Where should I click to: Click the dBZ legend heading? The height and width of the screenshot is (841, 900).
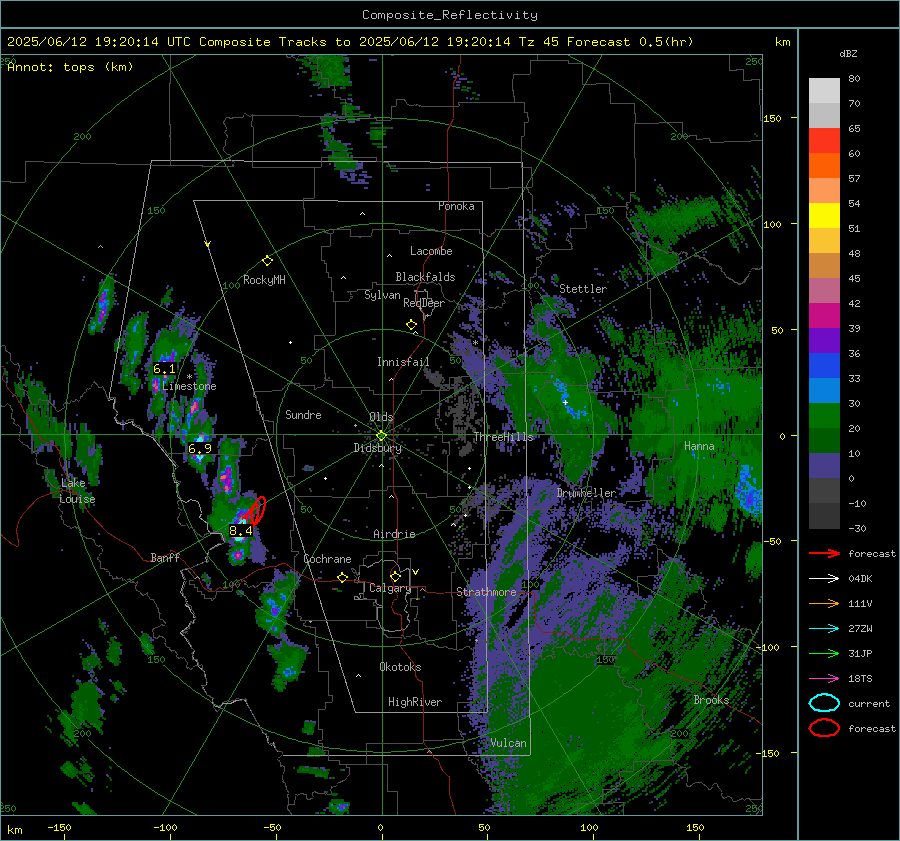coord(848,53)
